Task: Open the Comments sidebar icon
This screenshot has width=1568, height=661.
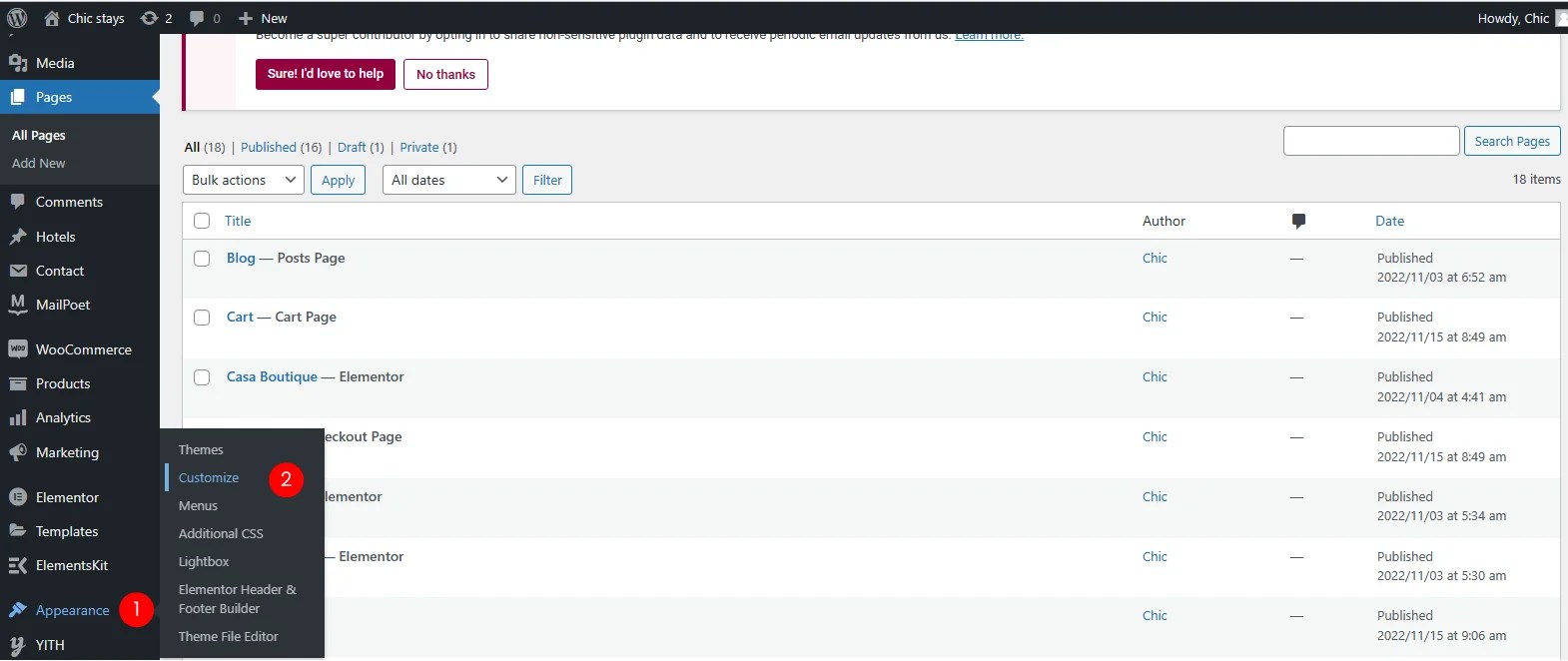Action: pos(18,202)
